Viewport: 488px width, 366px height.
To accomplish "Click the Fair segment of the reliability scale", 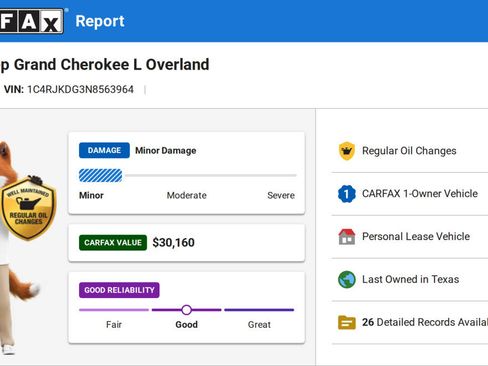I will 114,310.
